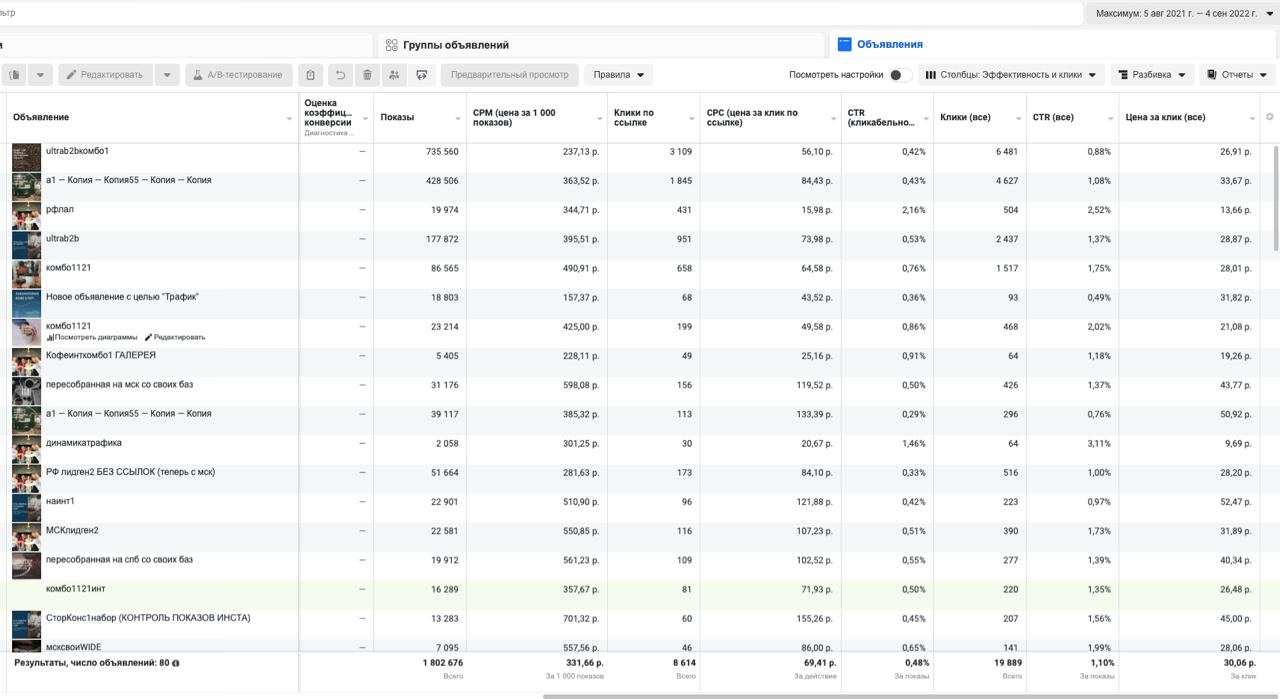Click the Кофеинткомбо1 ГАЛЕРЕЯ thumbnail
The image size is (1280, 699).
coord(26,362)
